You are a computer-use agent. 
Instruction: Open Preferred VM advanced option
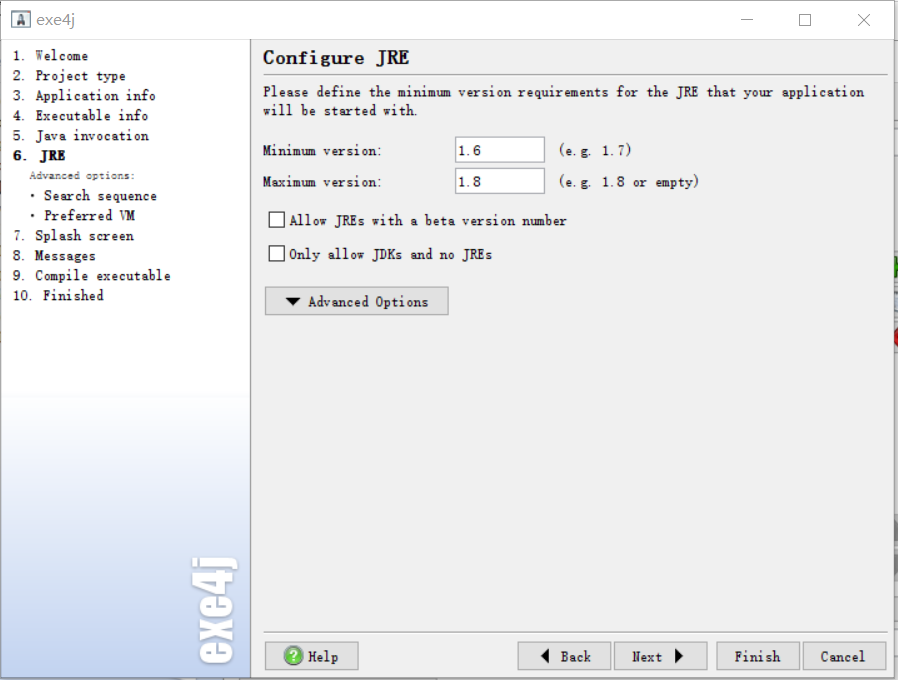tap(89, 216)
